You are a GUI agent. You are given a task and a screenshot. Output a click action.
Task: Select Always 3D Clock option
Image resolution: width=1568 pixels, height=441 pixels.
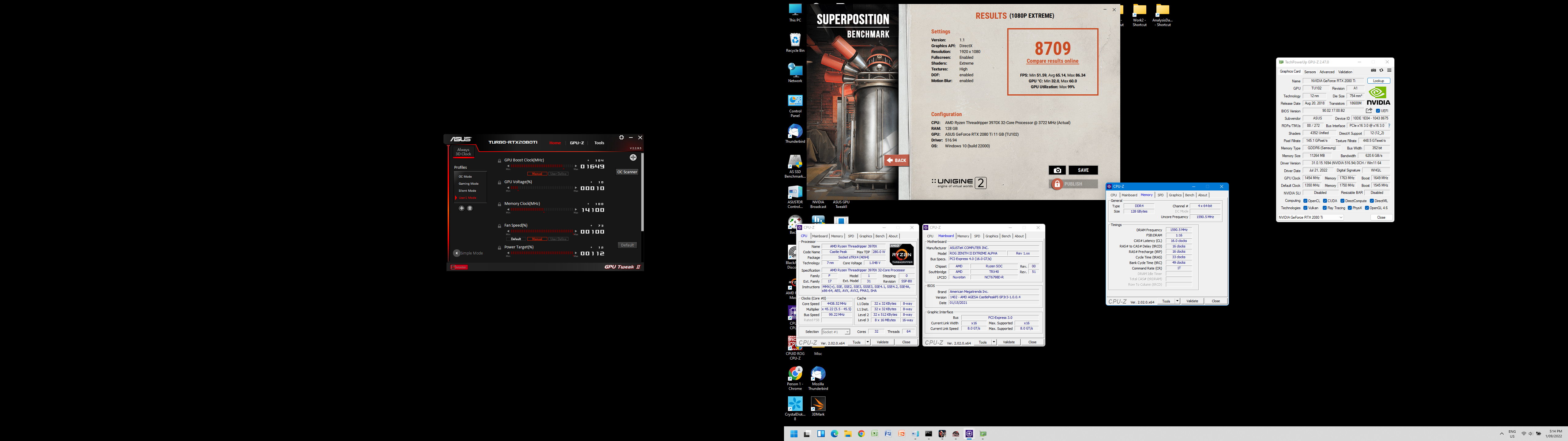464,152
